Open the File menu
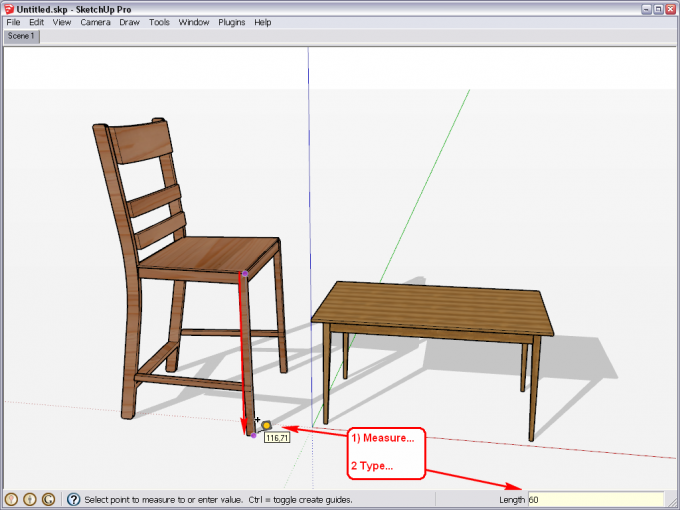This screenshot has width=680, height=510. pos(13,22)
